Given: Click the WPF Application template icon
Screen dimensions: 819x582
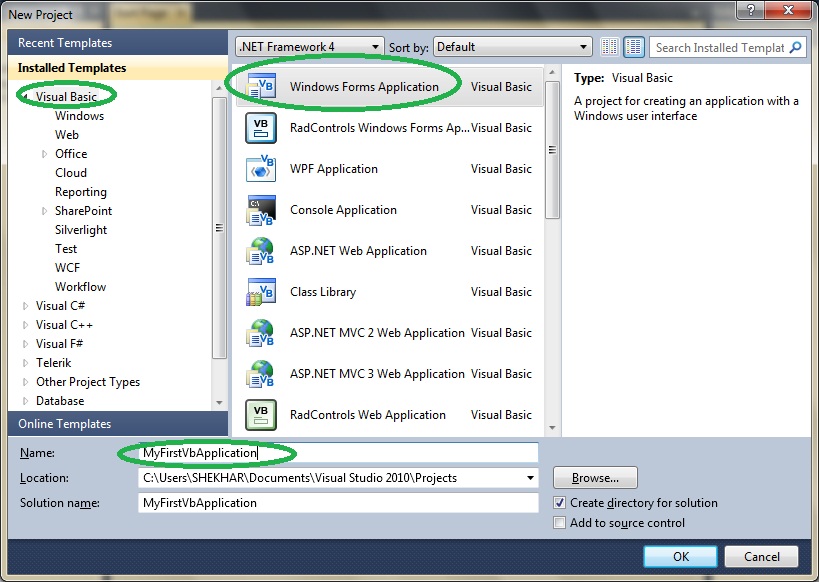Looking at the screenshot, I should [x=261, y=169].
